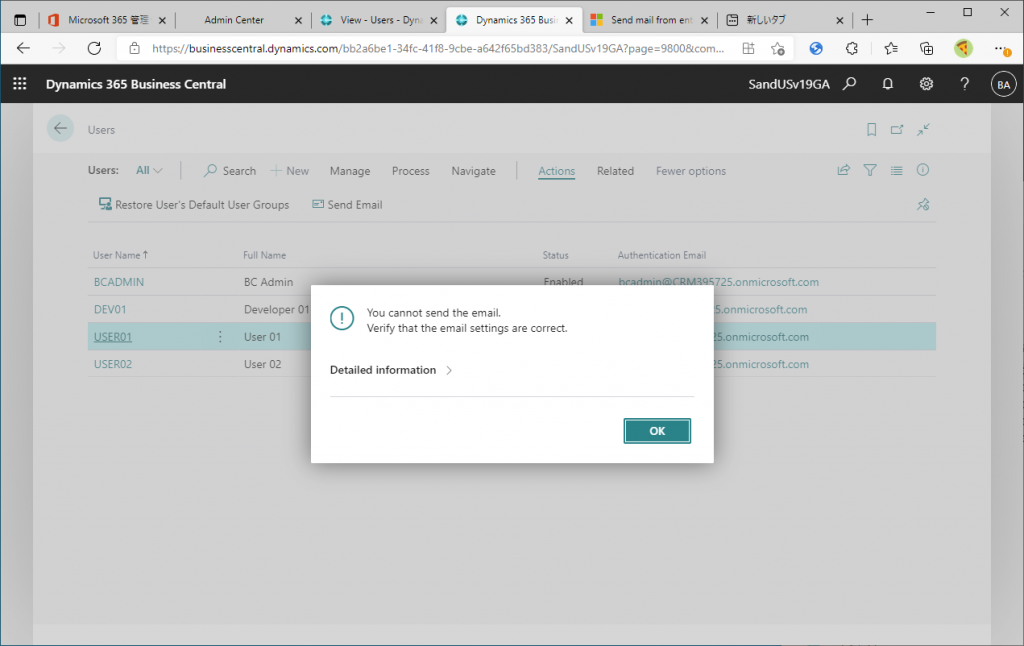
Task: Open the FactBox information icon
Action: pos(923,170)
